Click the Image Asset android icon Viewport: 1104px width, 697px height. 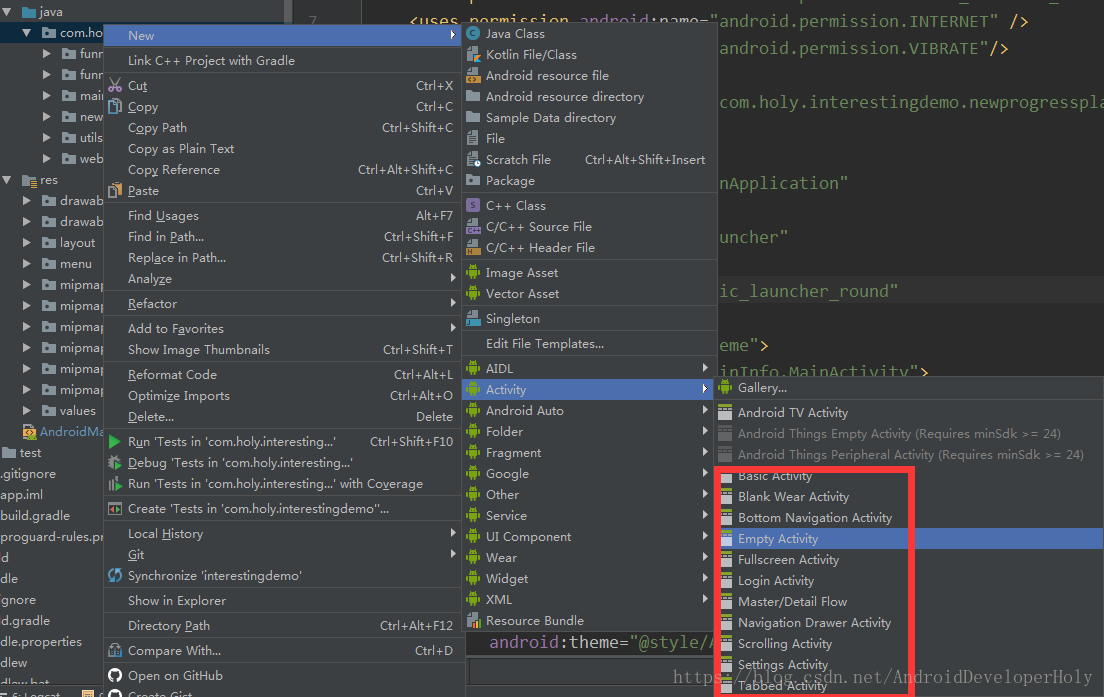[473, 272]
